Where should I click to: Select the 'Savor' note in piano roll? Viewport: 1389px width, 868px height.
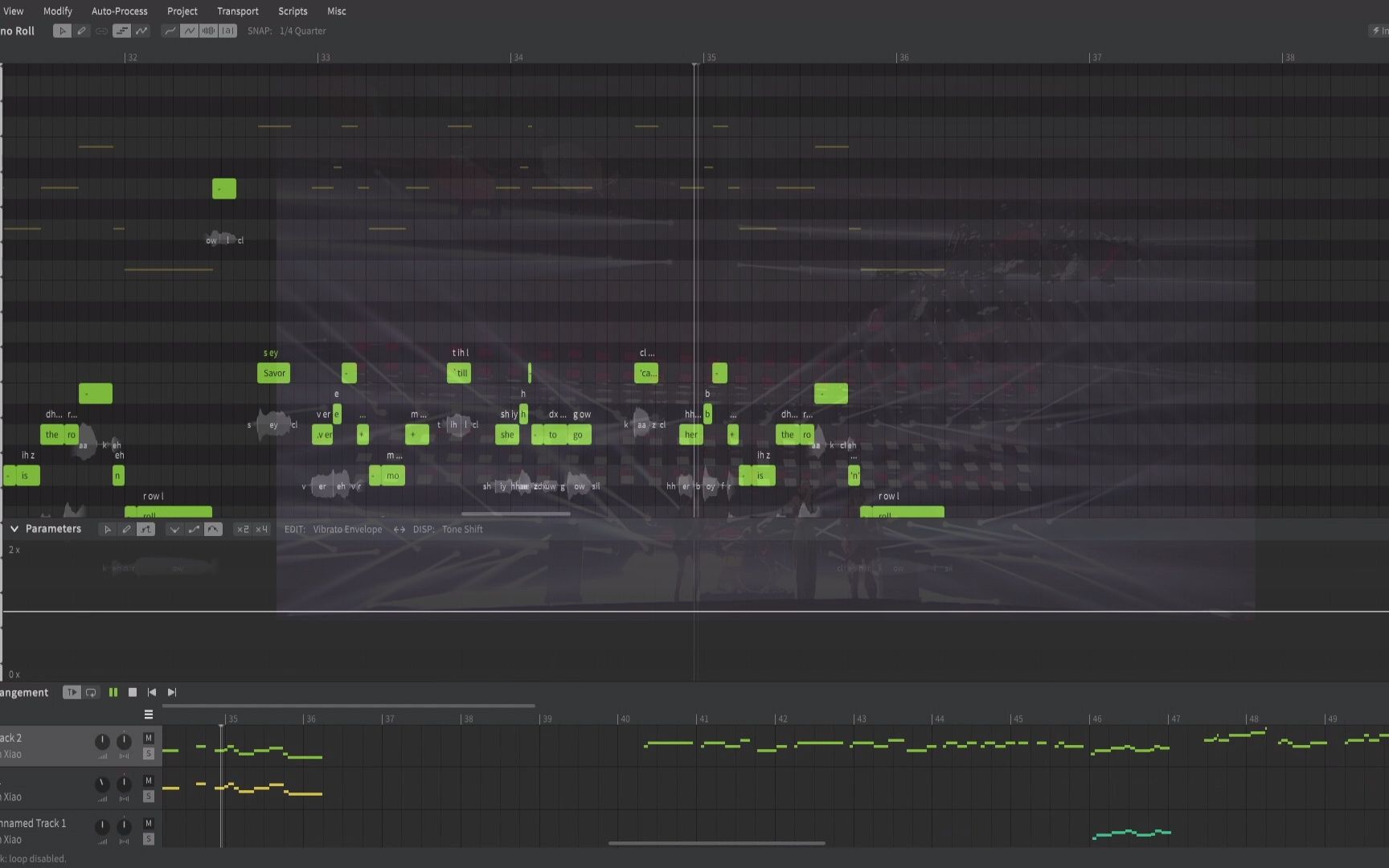pyautogui.click(x=274, y=373)
